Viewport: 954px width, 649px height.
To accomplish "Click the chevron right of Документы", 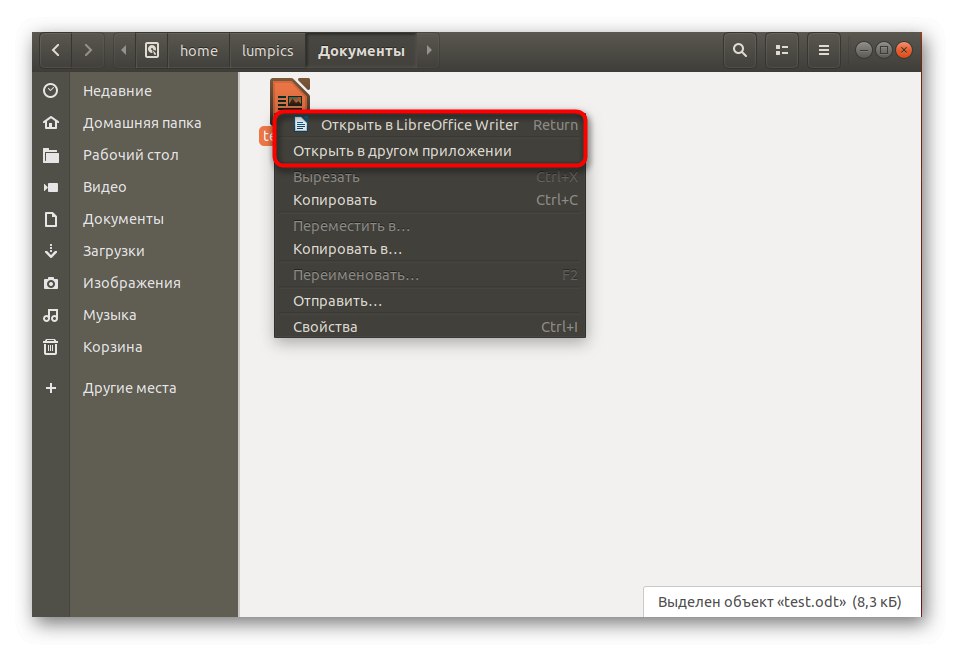I will [x=428, y=50].
